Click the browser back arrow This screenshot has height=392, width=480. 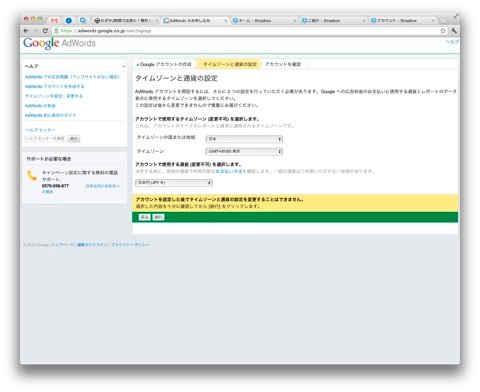coord(26,31)
